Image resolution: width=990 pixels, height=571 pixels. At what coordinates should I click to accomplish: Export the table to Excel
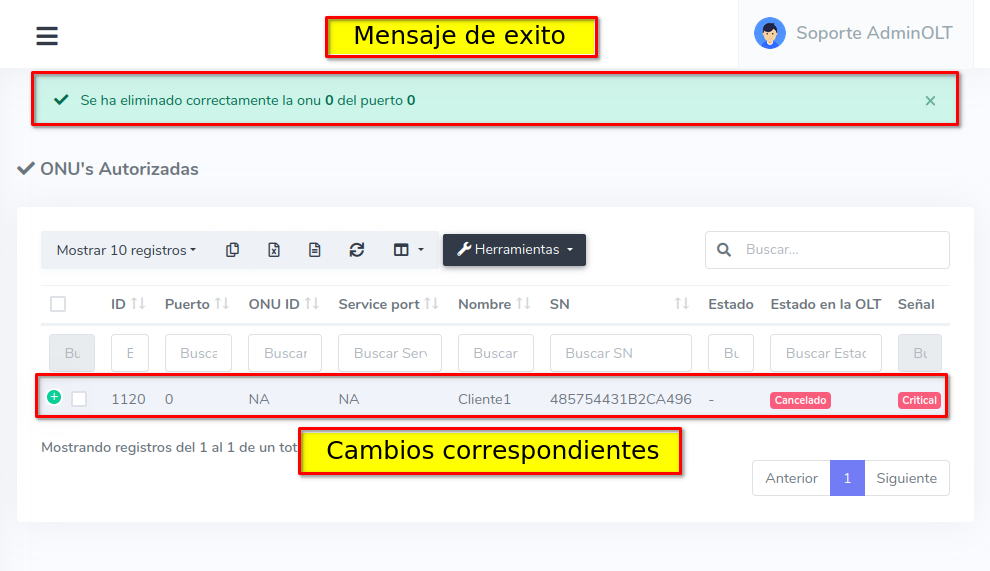tap(274, 250)
